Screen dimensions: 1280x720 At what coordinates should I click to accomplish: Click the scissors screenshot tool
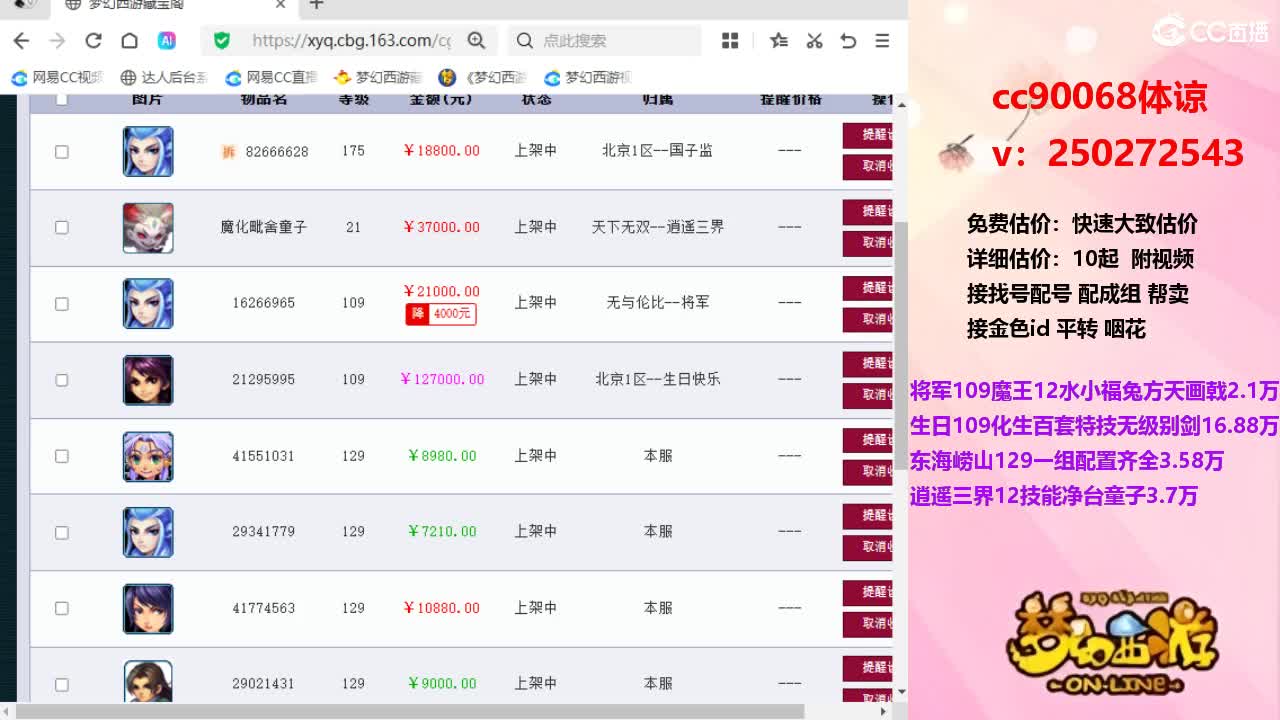point(814,41)
